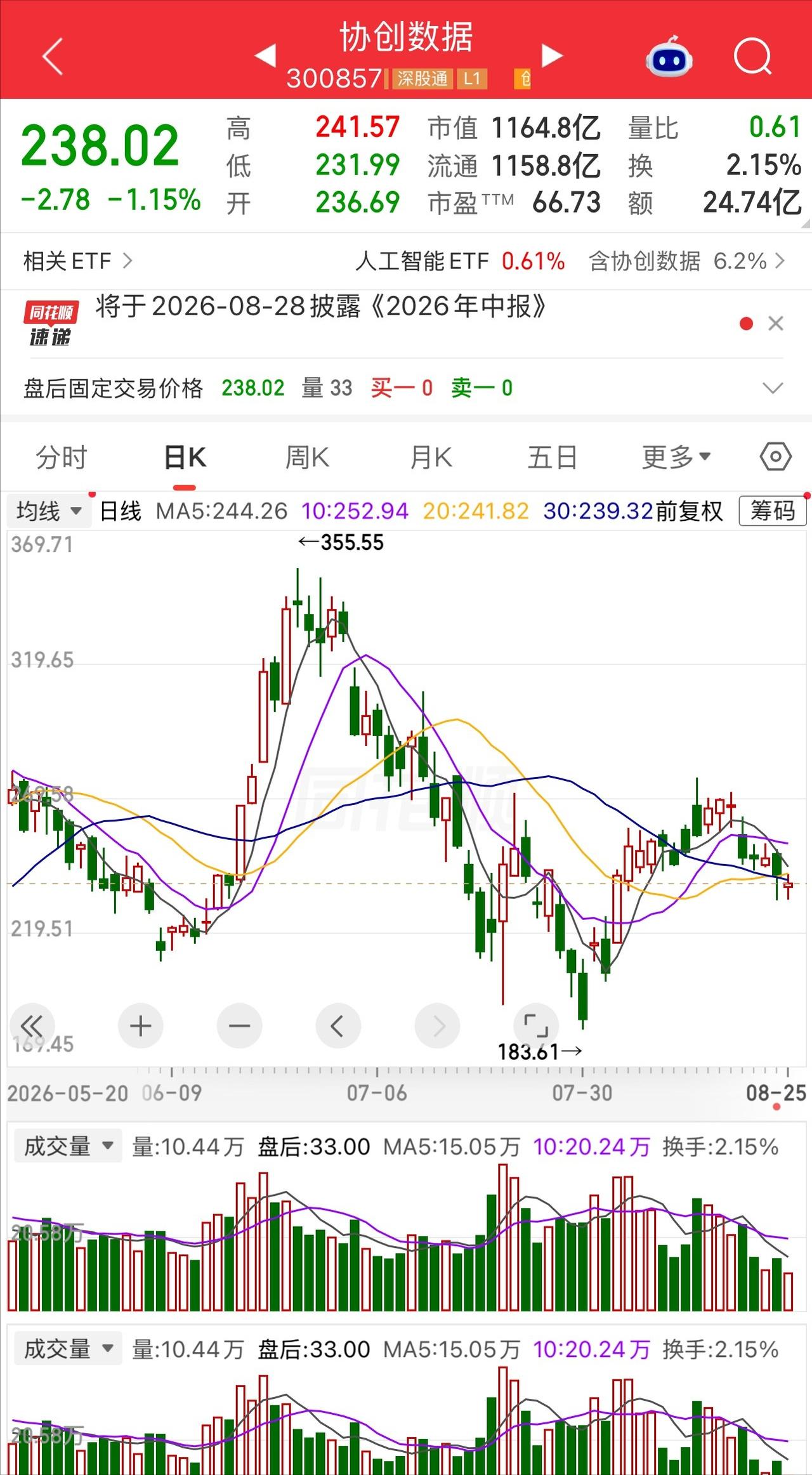The image size is (812, 1475).
Task: Tap the 协创数据 stock title
Action: 406,37
